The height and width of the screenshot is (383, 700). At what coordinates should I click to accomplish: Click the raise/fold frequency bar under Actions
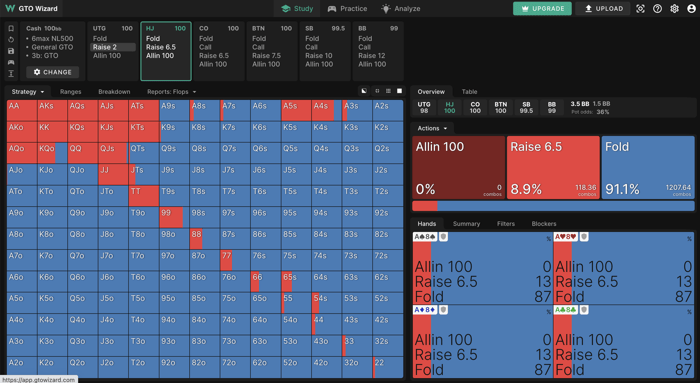tap(553, 206)
